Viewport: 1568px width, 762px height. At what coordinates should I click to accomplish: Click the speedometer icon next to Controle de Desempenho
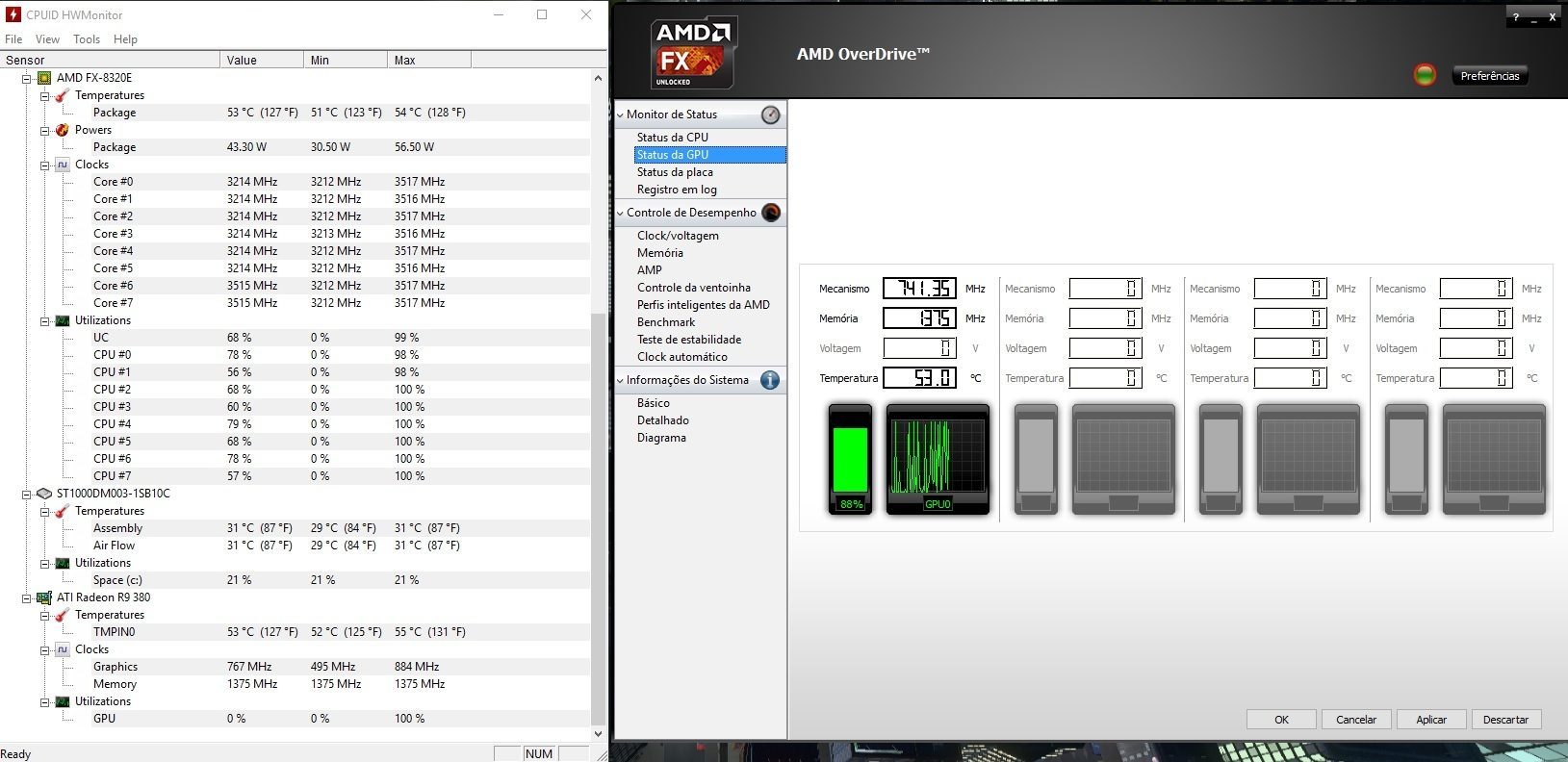pyautogui.click(x=771, y=213)
